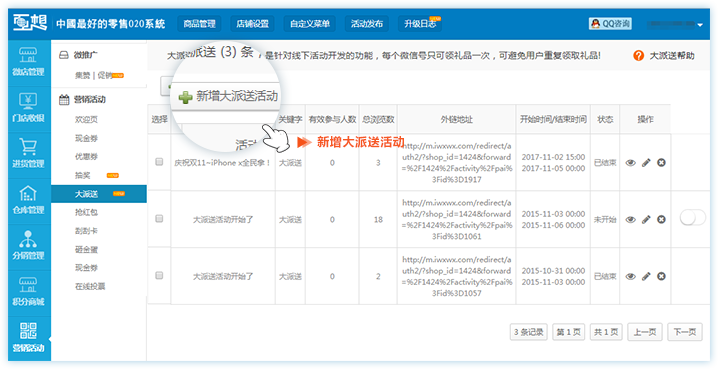This screenshot has height=369, width=718.
Task: Tick the checkbox for the 未开始 activity row
Action: [159, 219]
